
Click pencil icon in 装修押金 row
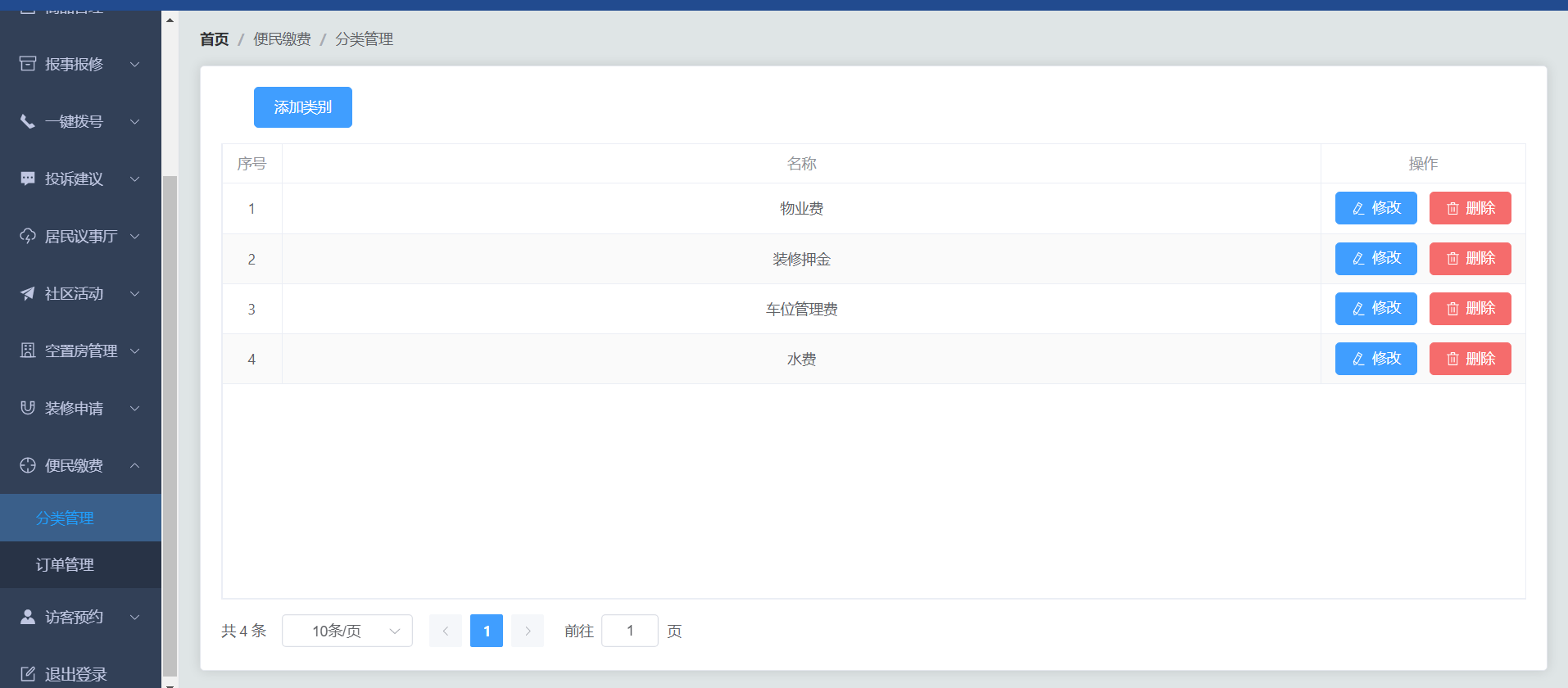pos(1358,259)
